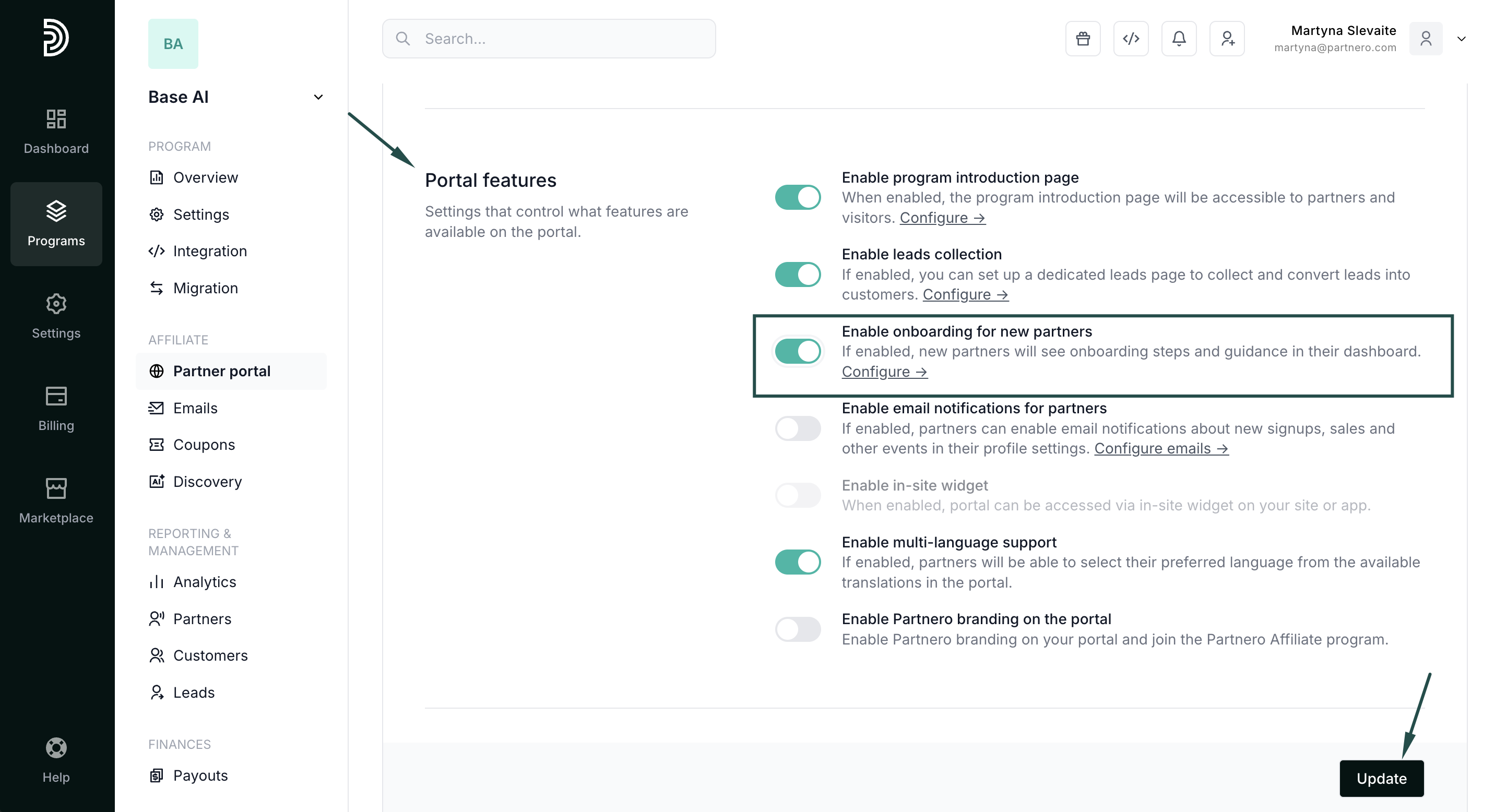This screenshot has height=812, width=1495.
Task: Open user account menu chevron
Action: (1461, 39)
